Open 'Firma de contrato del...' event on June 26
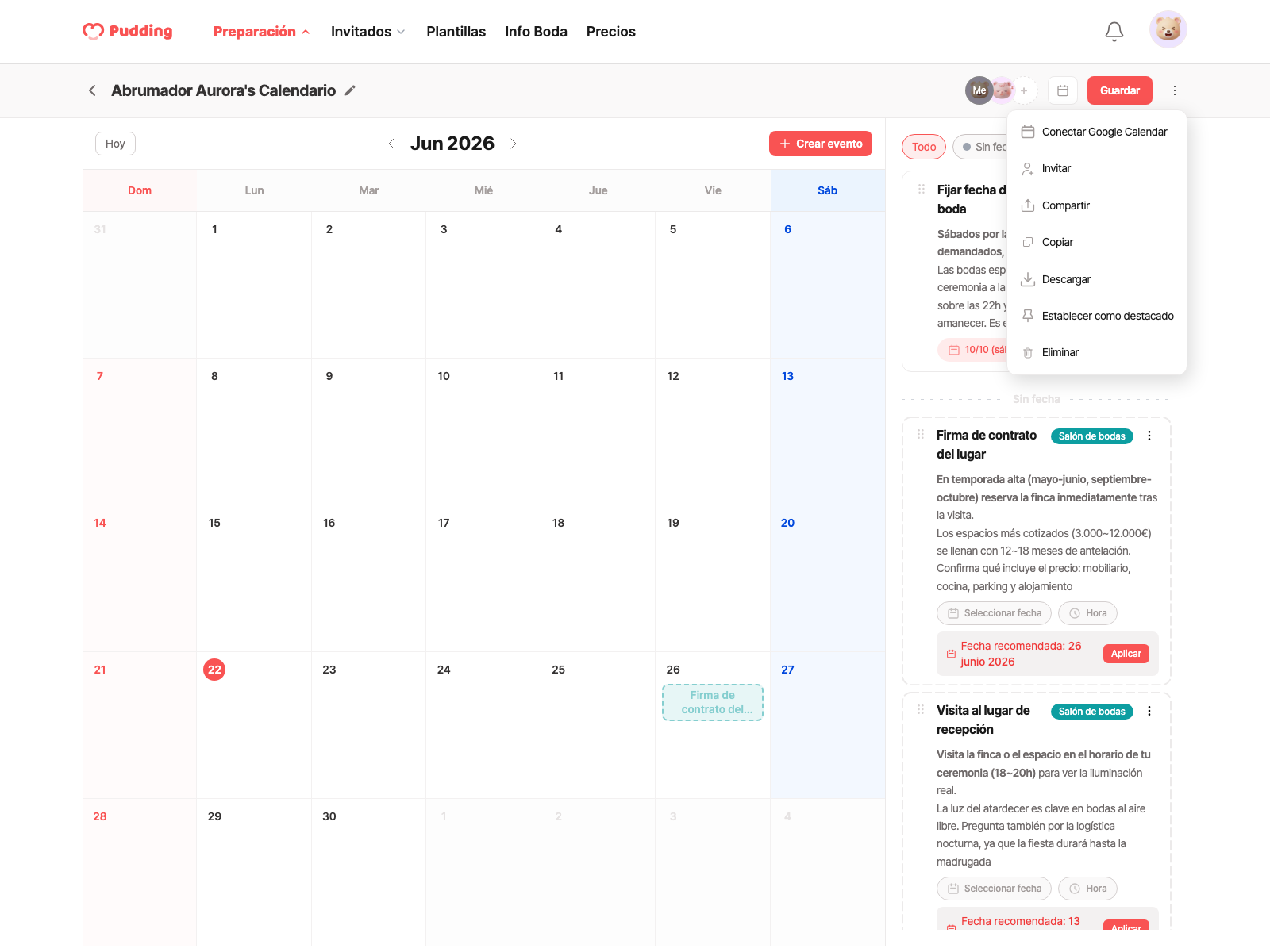Image resolution: width=1270 pixels, height=952 pixels. tap(713, 702)
